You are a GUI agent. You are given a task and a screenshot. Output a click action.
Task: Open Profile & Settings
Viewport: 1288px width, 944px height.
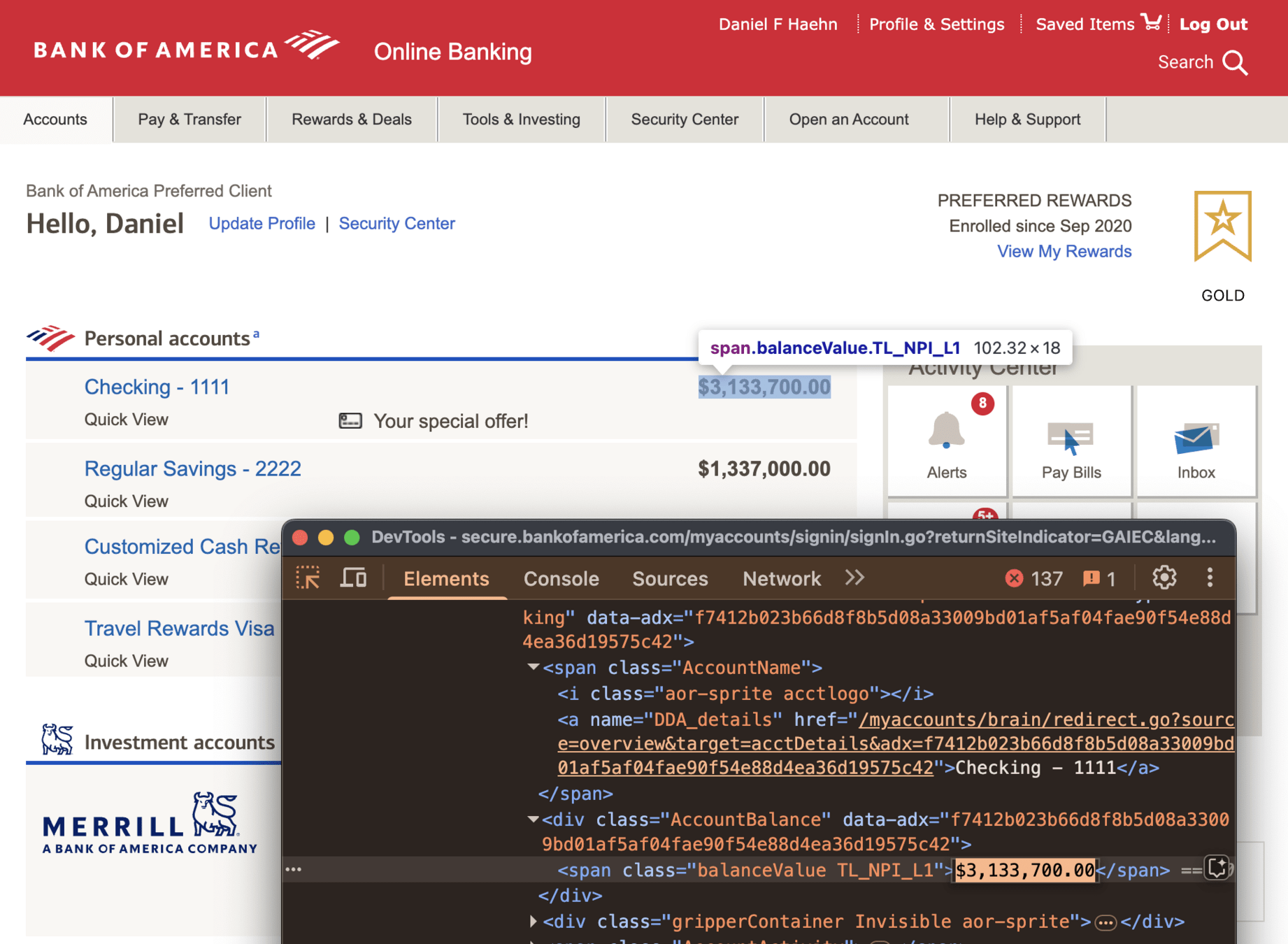click(936, 24)
